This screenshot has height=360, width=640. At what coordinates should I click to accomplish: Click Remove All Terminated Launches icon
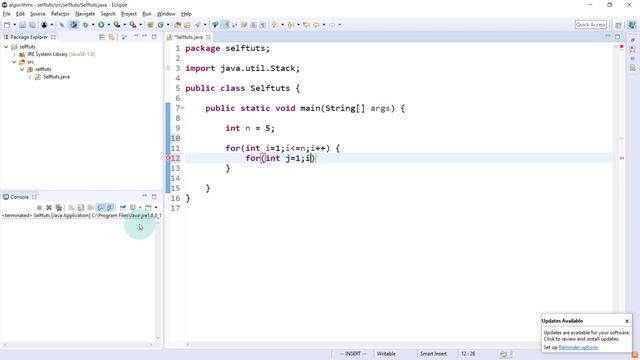tap(59, 208)
